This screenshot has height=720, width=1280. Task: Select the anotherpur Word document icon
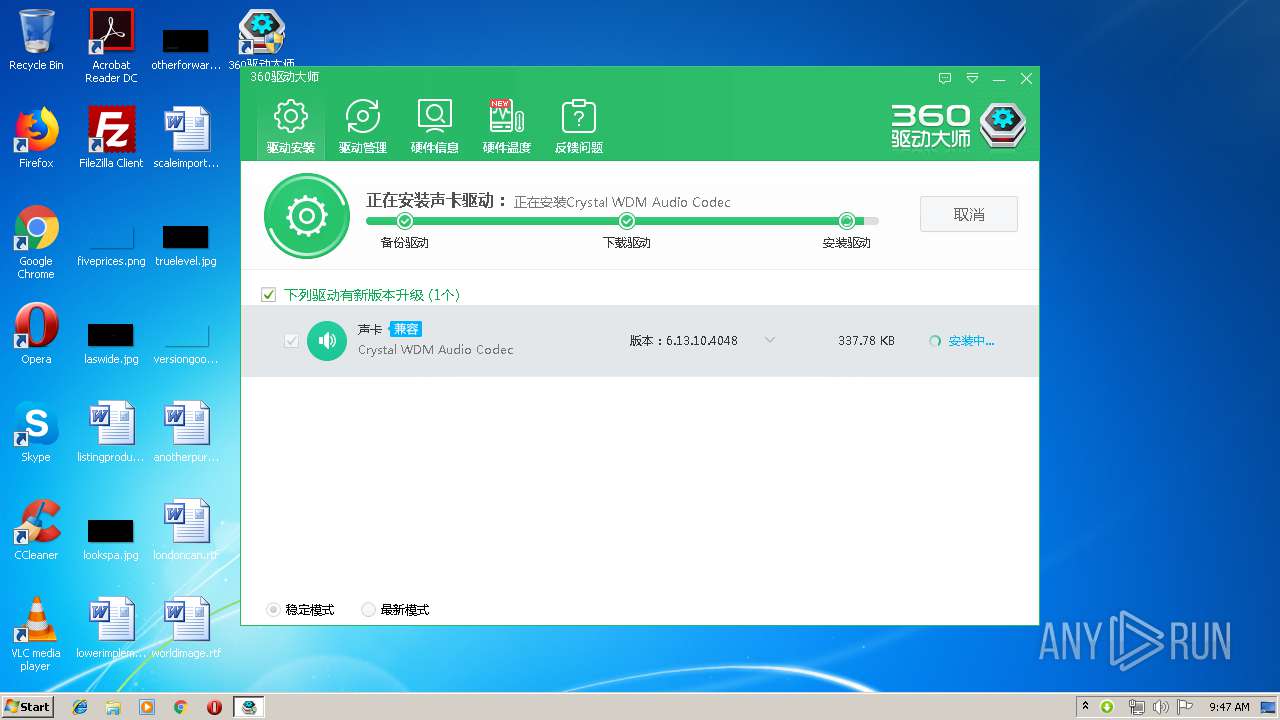[x=186, y=432]
